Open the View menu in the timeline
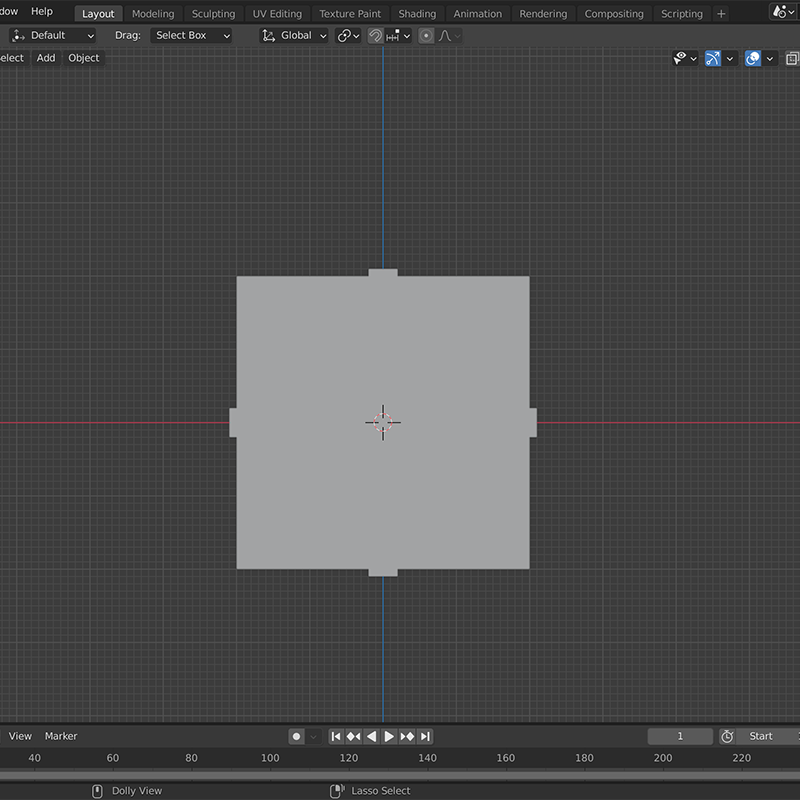The width and height of the screenshot is (800, 800). [x=19, y=735]
